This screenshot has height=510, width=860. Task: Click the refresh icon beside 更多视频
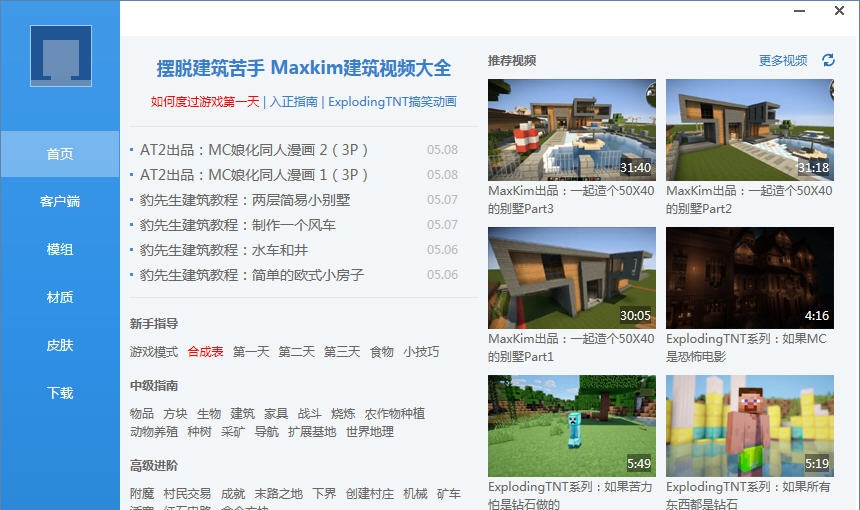coord(828,60)
